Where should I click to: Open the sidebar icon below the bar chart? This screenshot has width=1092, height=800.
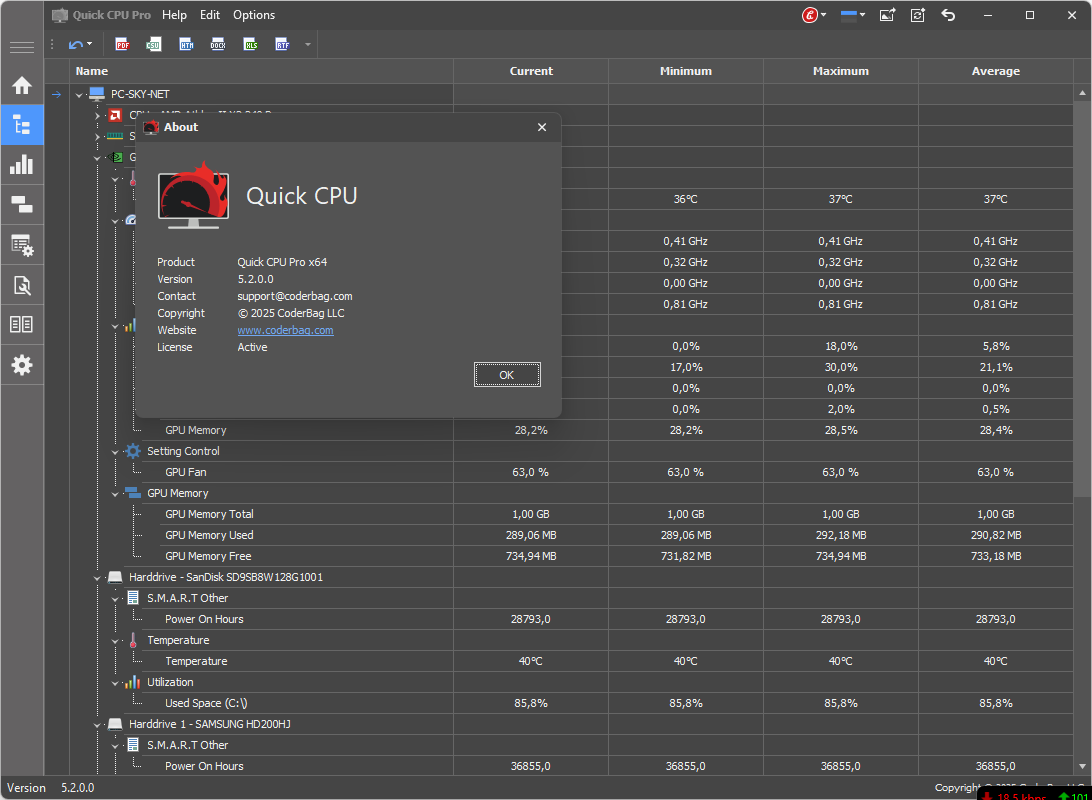22,205
